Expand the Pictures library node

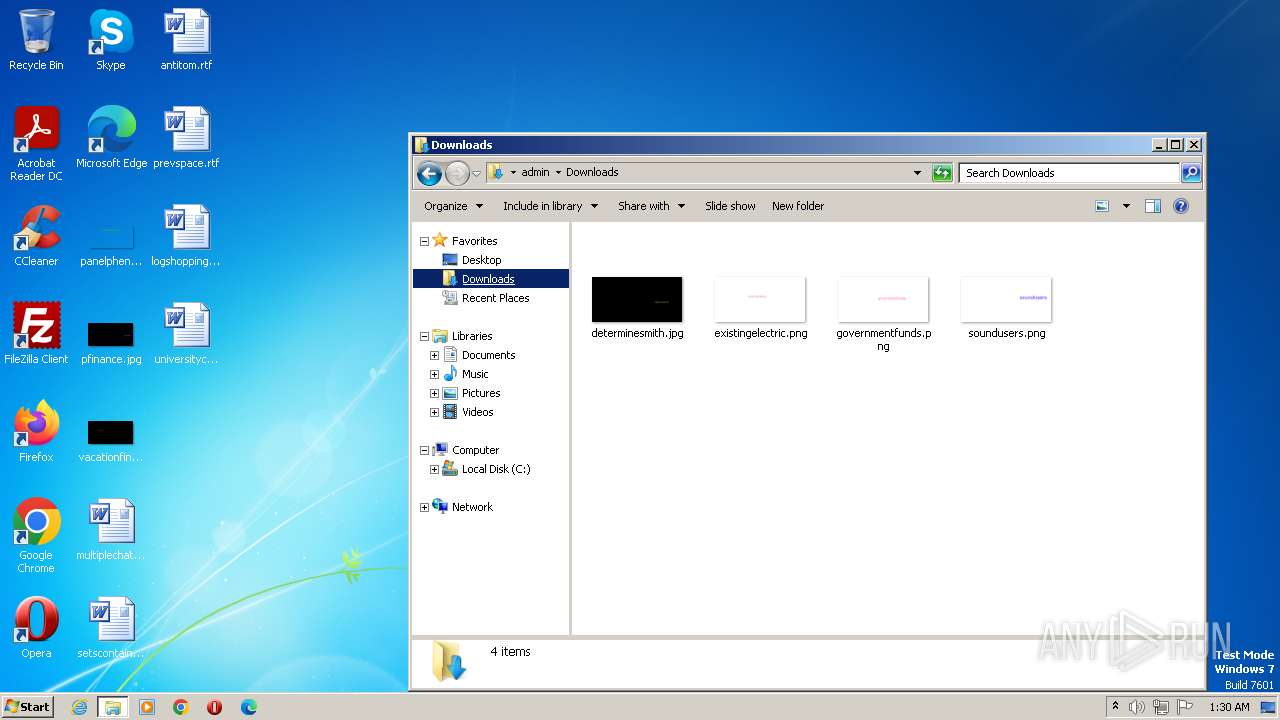point(434,393)
